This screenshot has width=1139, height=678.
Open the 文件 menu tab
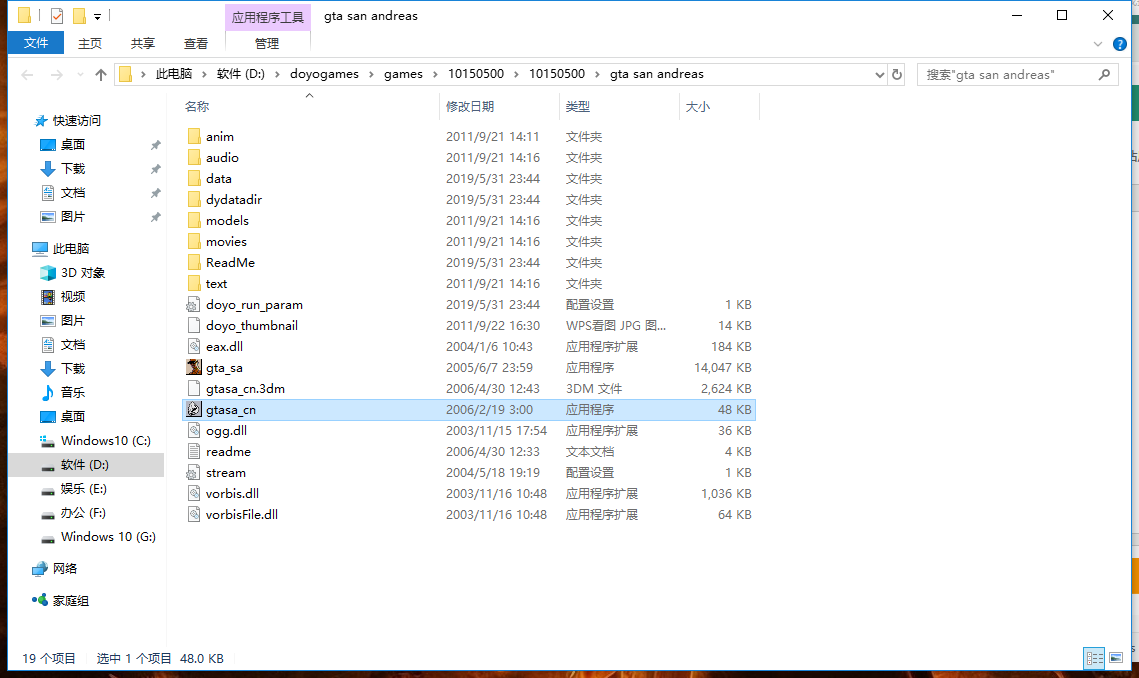coord(36,43)
